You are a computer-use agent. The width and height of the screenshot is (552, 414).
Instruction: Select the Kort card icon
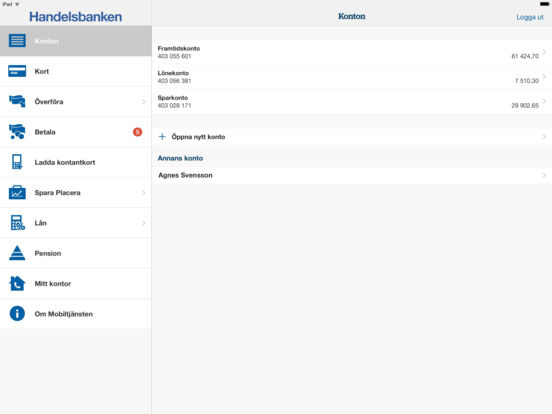pos(17,71)
